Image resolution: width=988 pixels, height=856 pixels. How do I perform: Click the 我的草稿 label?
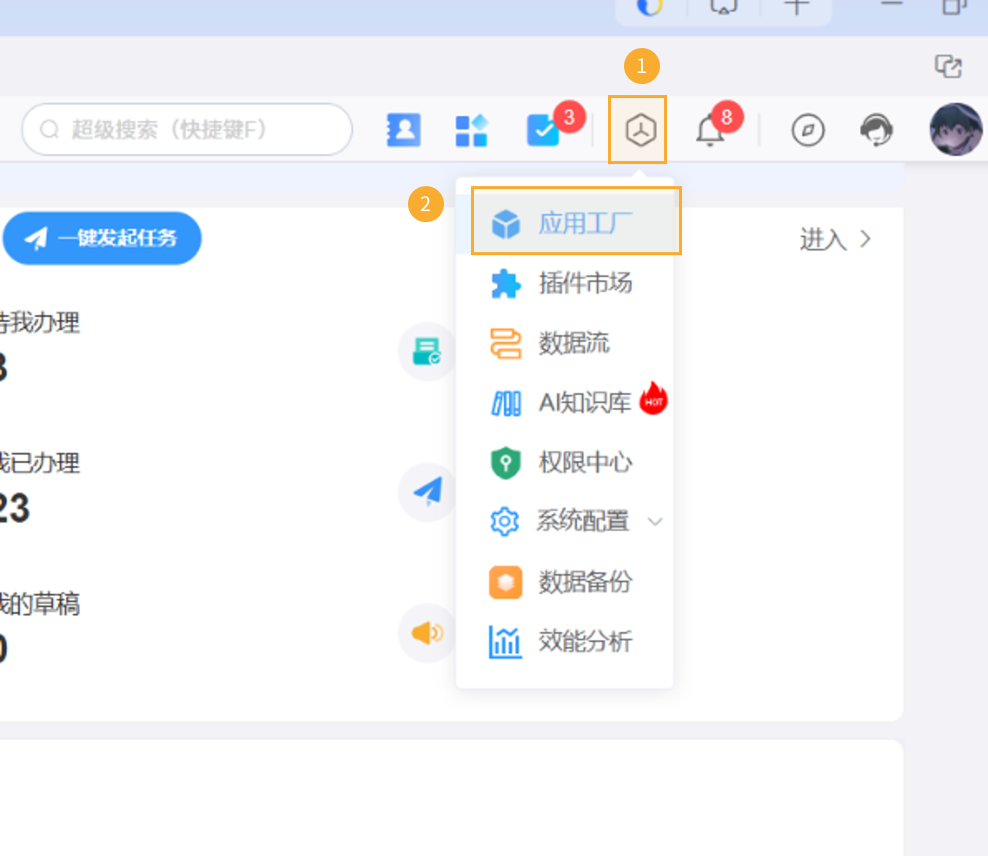[x=39, y=603]
